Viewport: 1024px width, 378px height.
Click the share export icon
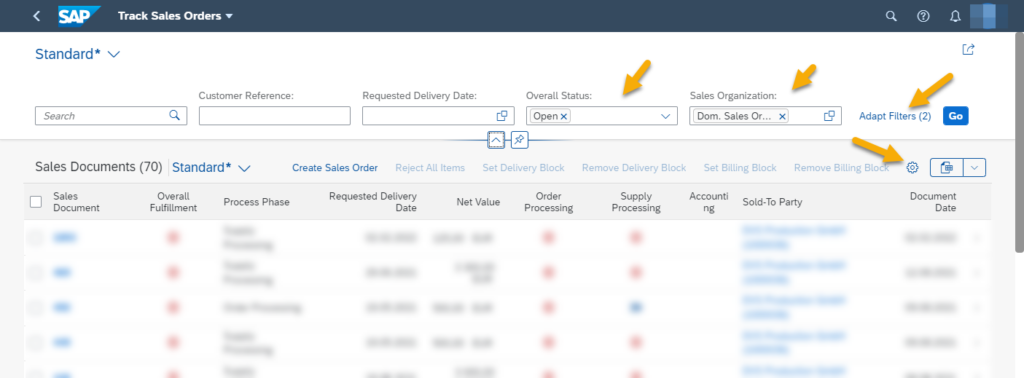[968, 50]
